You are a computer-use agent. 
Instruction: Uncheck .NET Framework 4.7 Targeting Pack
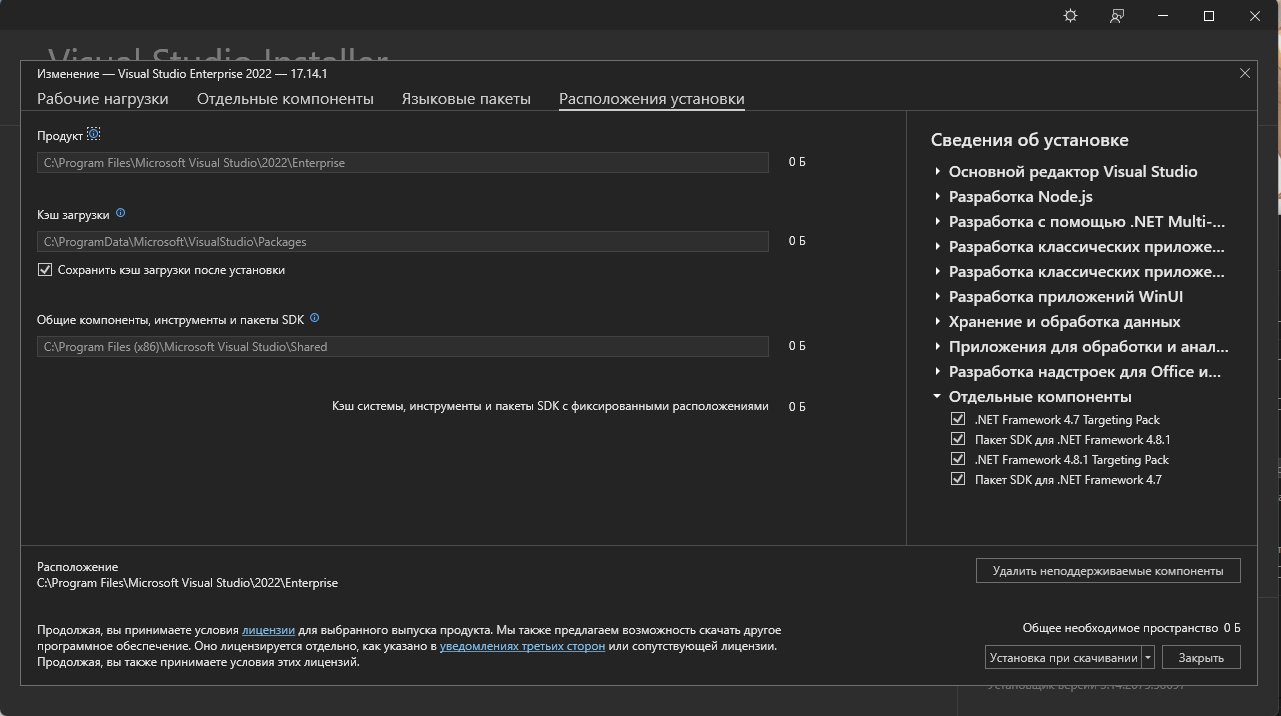point(958,420)
